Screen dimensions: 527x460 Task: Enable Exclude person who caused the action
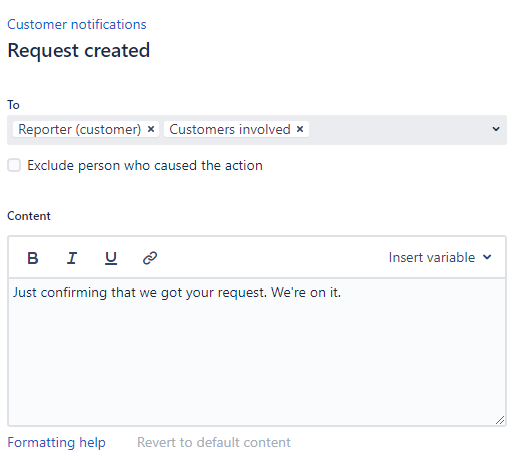coord(14,165)
